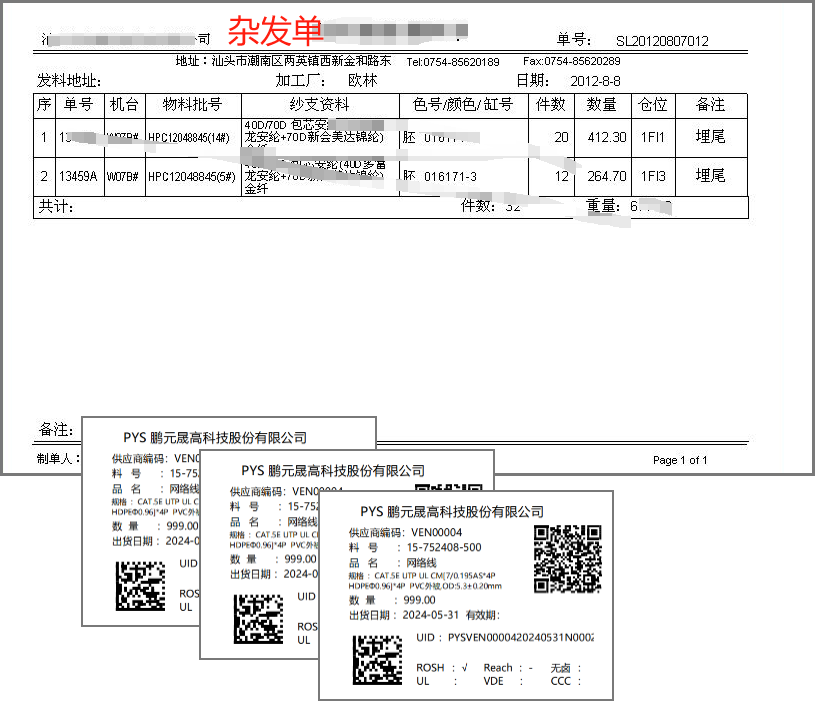Click the DataMatrix code on the front label

pyautogui.click(x=377, y=660)
